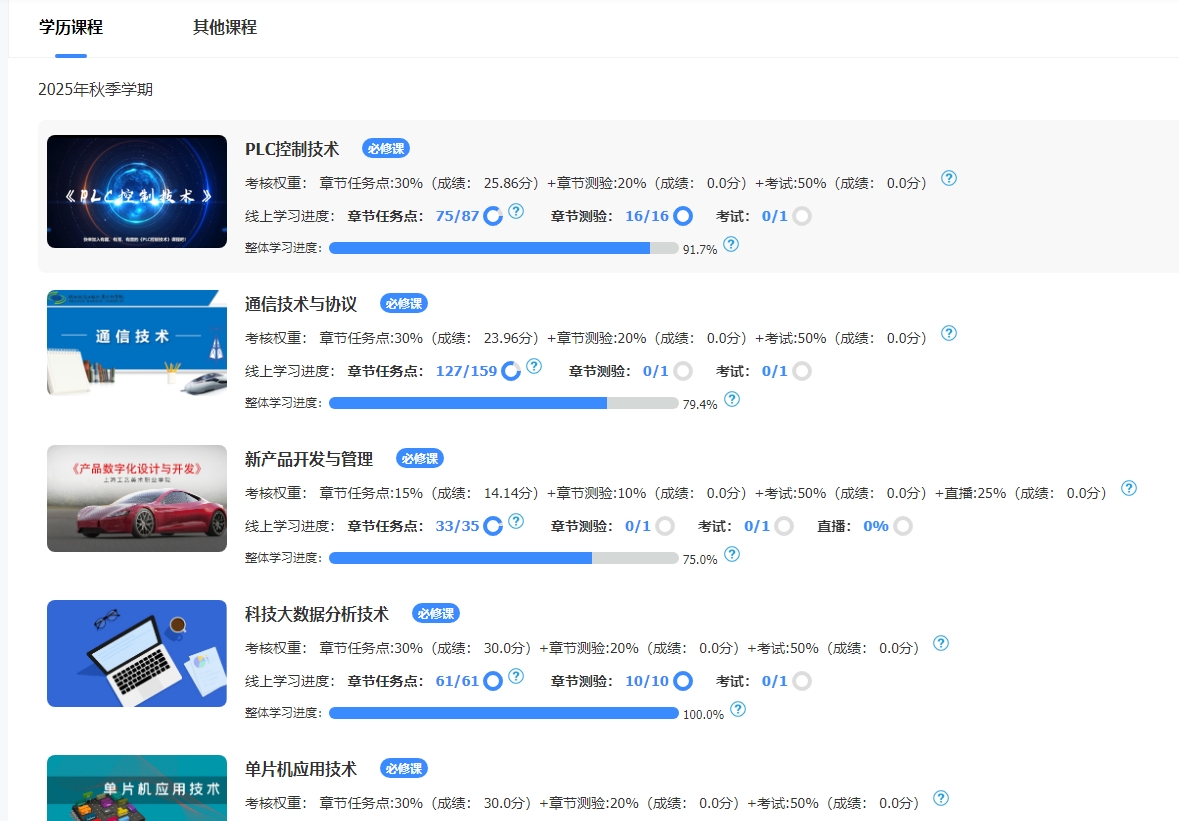Open the help icon next to 75/87 章节任务点
Viewport: 1179px width, 821px height.
(516, 211)
